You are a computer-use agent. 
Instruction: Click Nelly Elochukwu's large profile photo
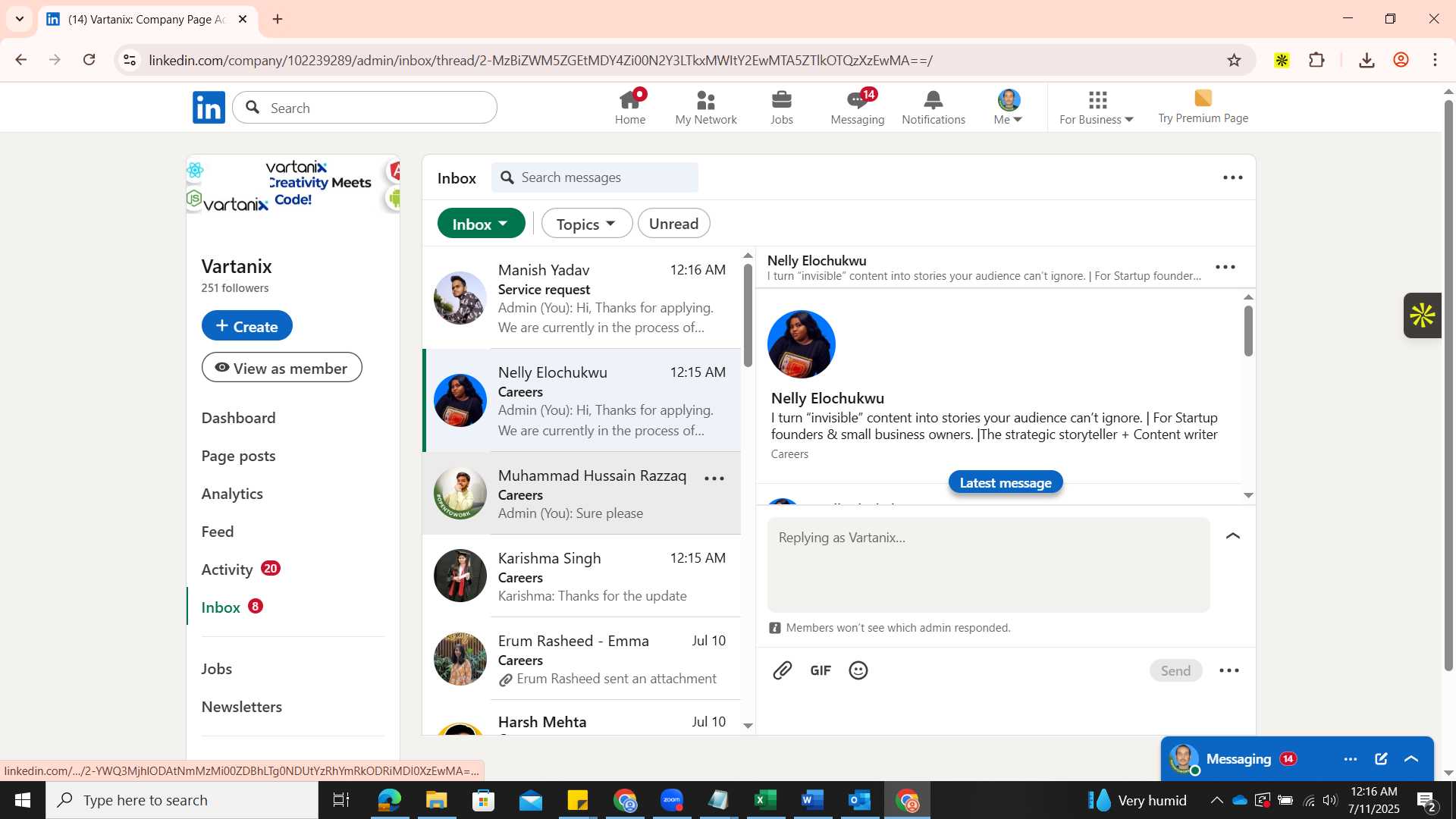pyautogui.click(x=802, y=344)
